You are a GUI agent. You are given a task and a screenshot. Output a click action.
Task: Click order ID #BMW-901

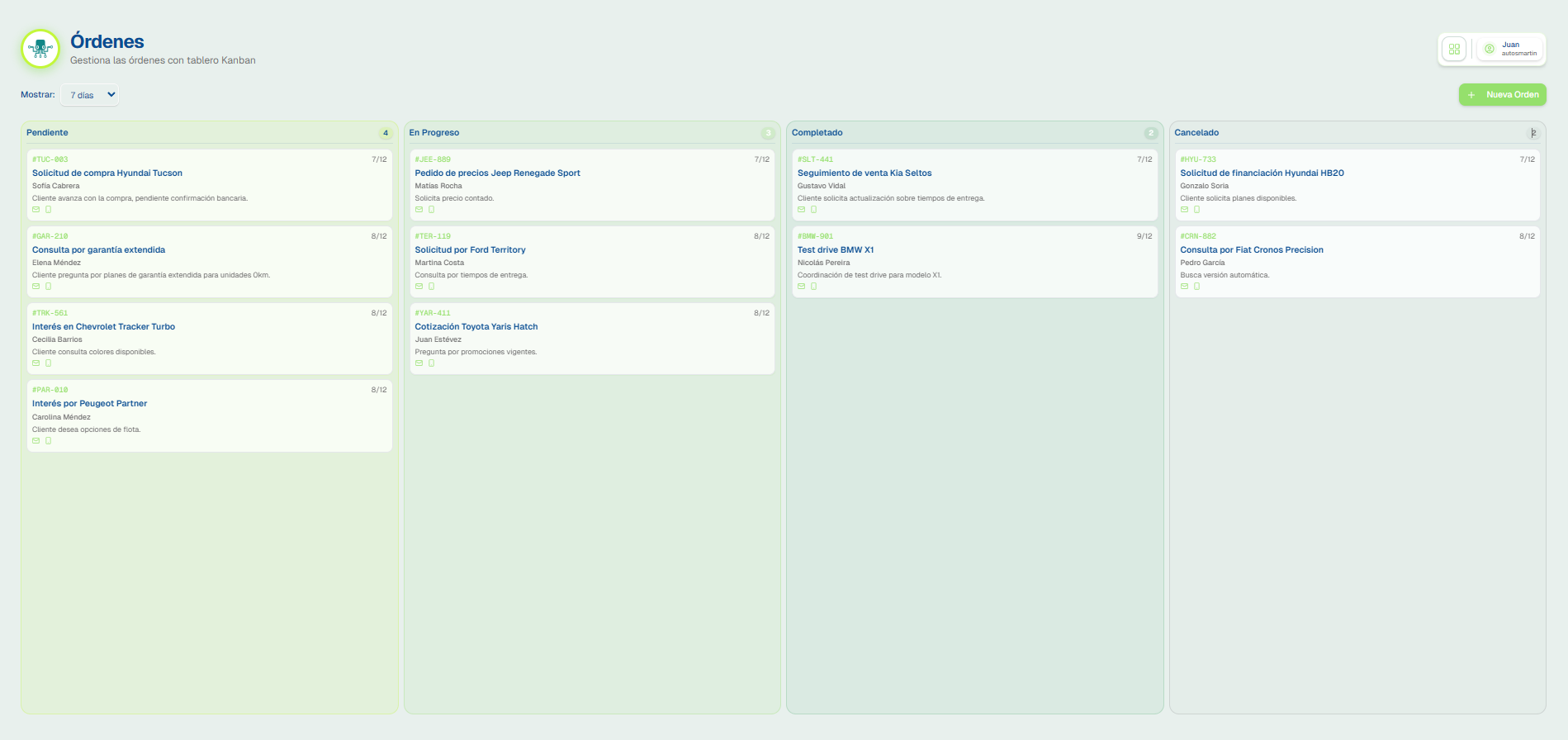815,236
